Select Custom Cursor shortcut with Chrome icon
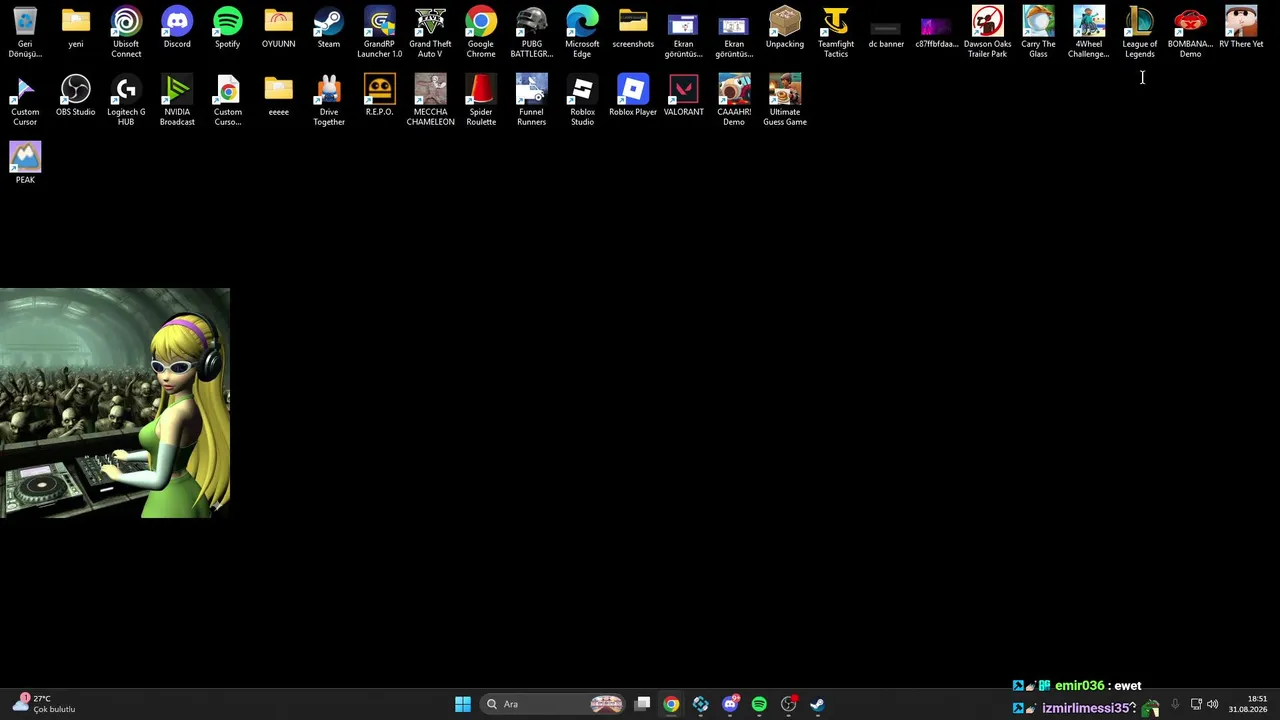This screenshot has height=720, width=1280. click(x=228, y=100)
